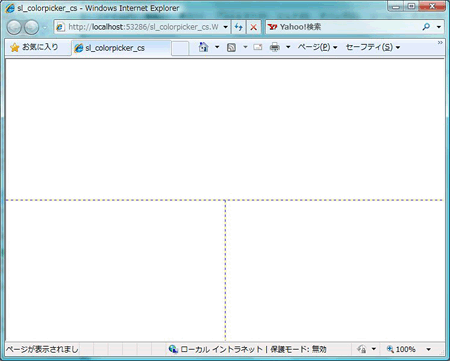Click the localhost URL address field
This screenshot has width=450, height=361.
[x=139, y=27]
